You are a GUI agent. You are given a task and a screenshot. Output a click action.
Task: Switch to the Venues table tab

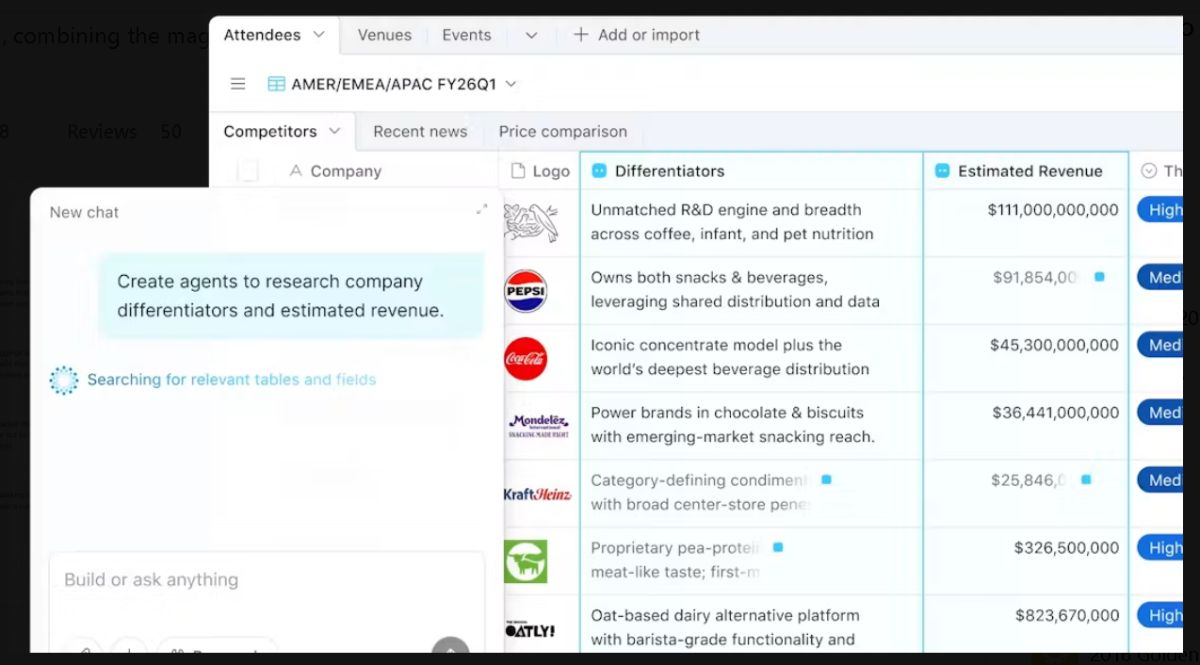click(x=385, y=35)
